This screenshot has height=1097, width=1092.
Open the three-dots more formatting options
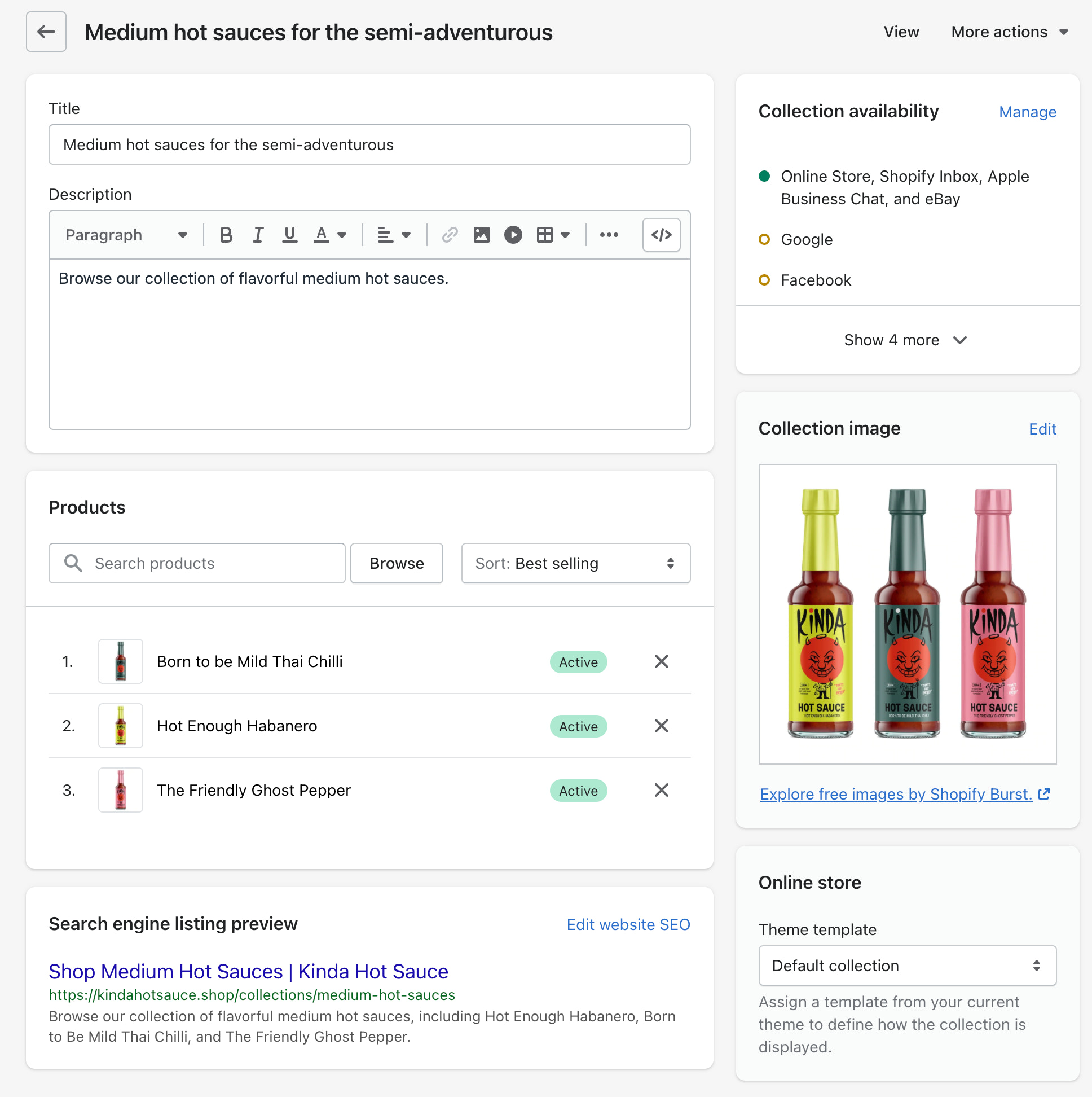609,235
